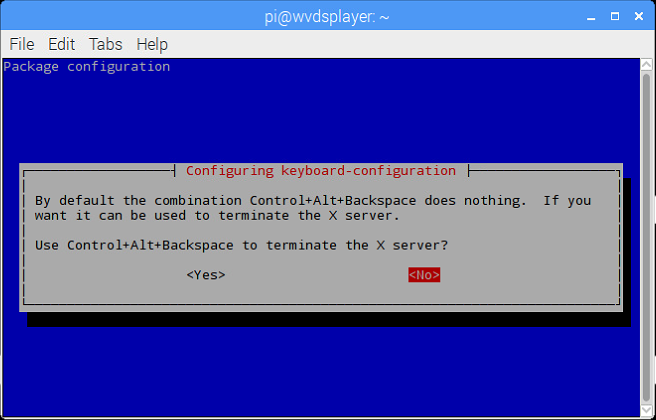
Task: Click the paragraph starting 'By default the combination'
Action: pos(313,208)
